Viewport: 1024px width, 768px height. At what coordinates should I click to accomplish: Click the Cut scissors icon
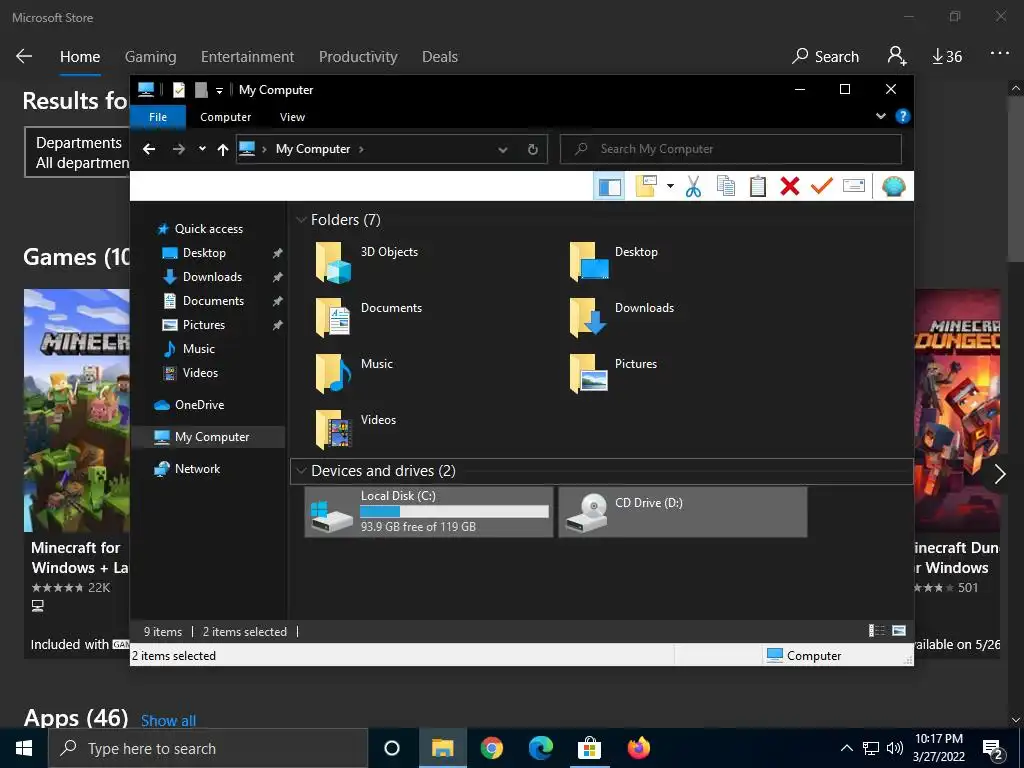click(x=694, y=187)
